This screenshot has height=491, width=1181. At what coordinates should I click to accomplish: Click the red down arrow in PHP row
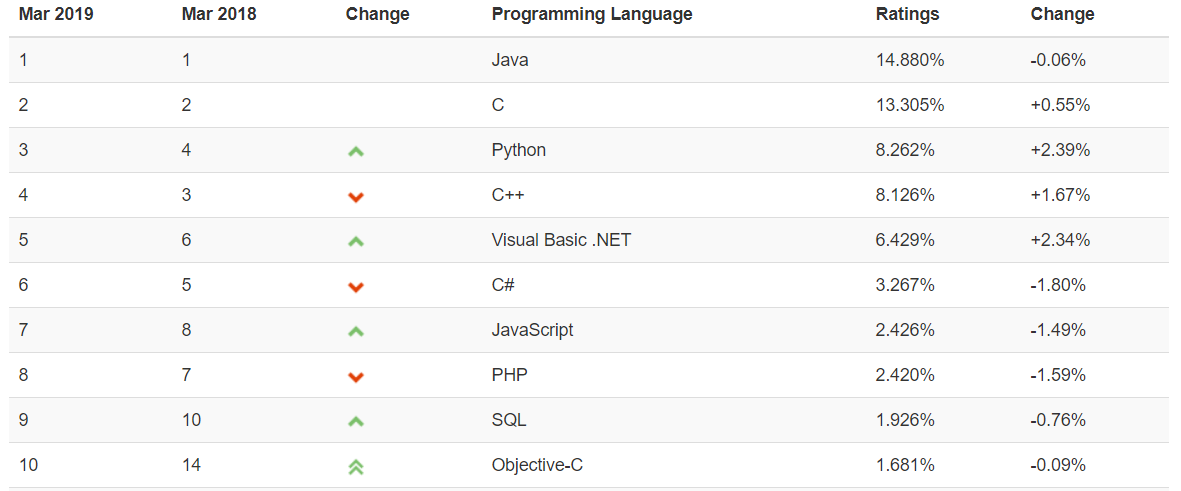[x=356, y=377]
